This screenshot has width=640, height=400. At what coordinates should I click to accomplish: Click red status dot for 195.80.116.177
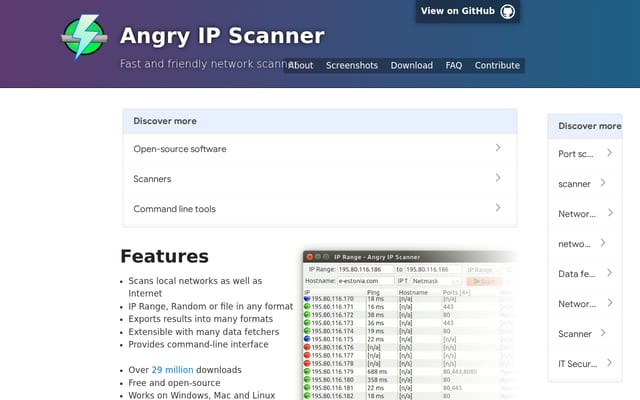[x=307, y=355]
